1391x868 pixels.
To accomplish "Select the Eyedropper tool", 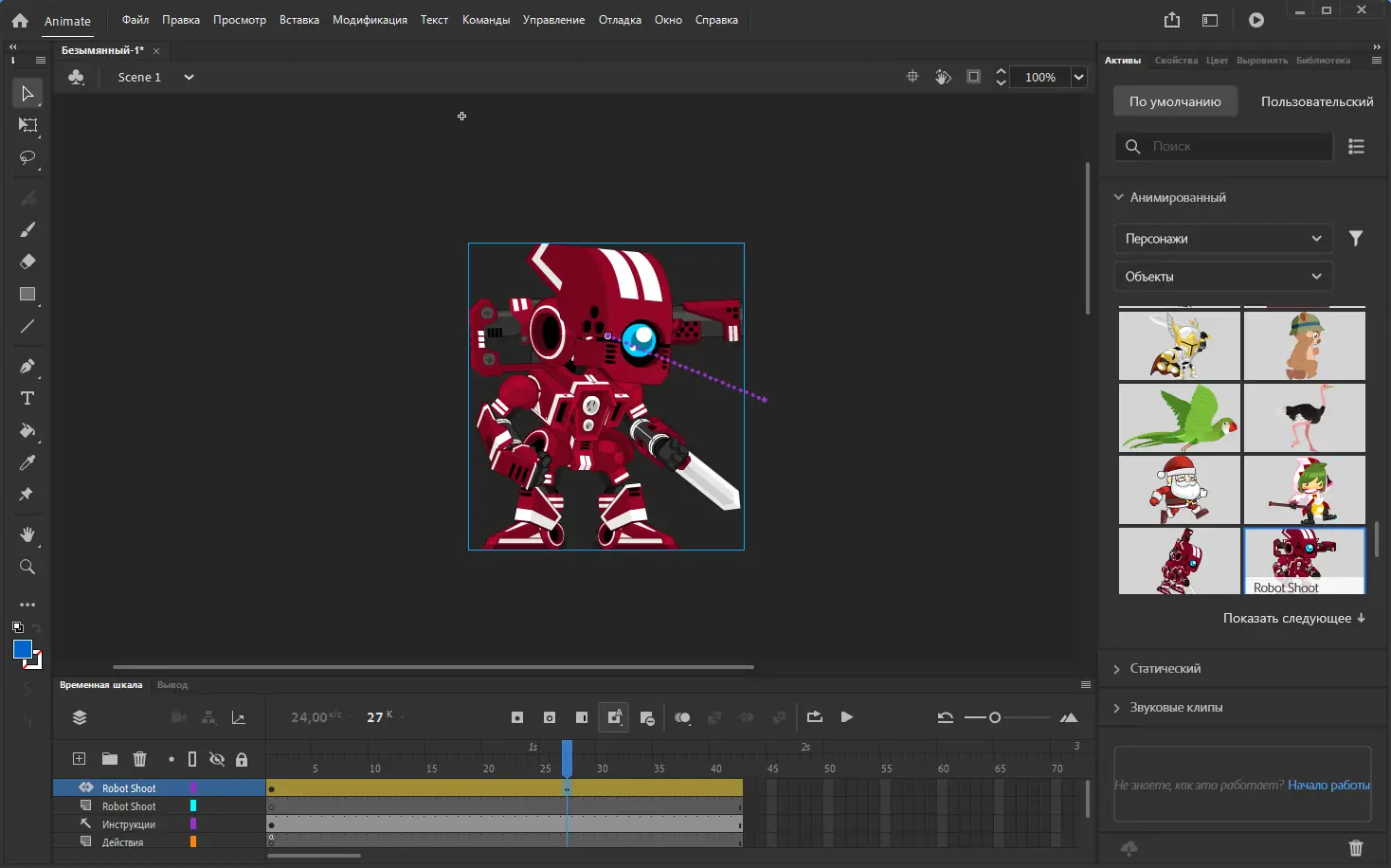I will pos(27,462).
